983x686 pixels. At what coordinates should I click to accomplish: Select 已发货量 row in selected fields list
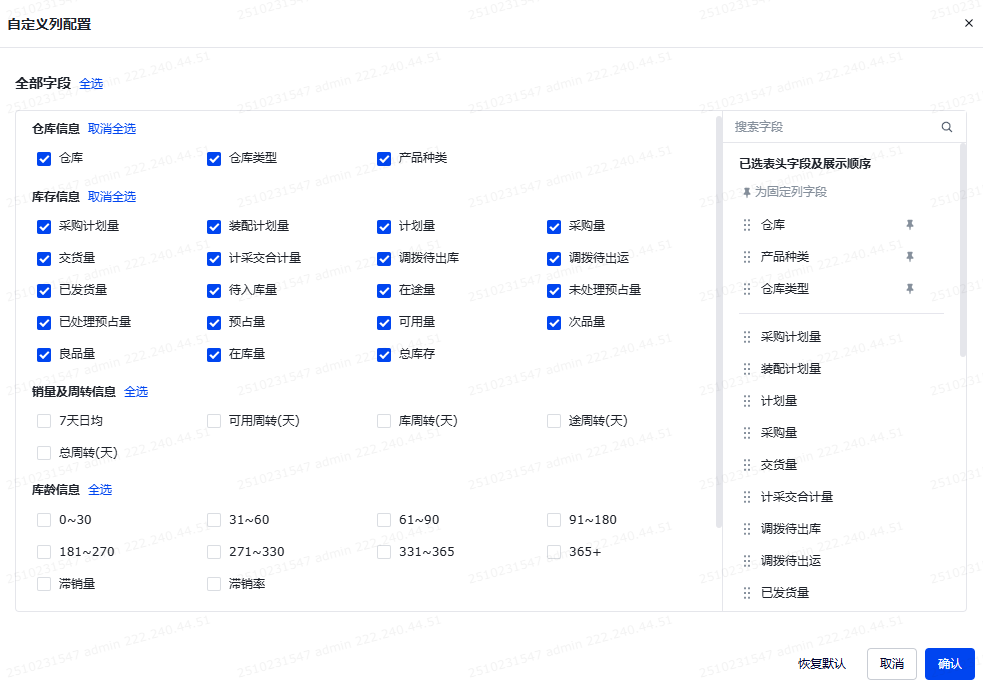pos(841,593)
